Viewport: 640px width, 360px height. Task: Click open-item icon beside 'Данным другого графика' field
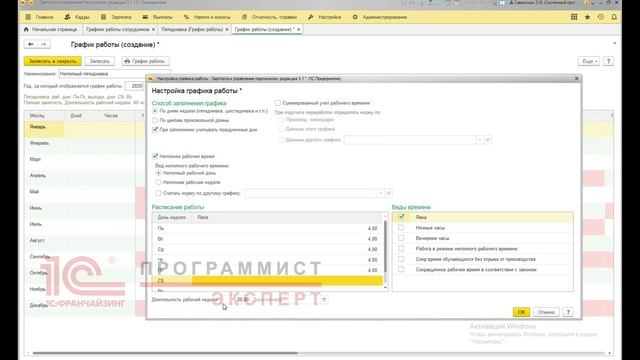487,140
